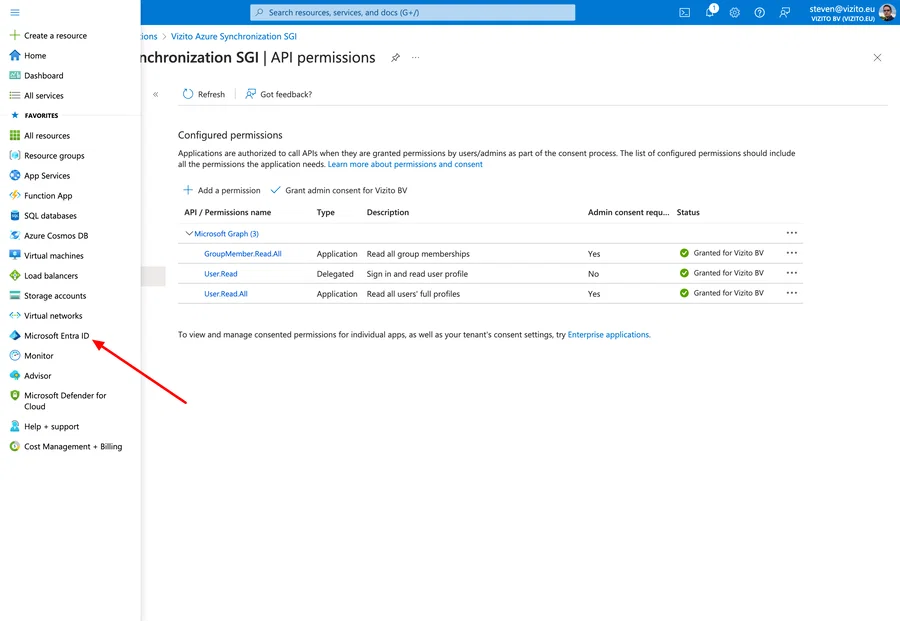
Task: Open the feedback icon in top bar
Action: [x=784, y=12]
